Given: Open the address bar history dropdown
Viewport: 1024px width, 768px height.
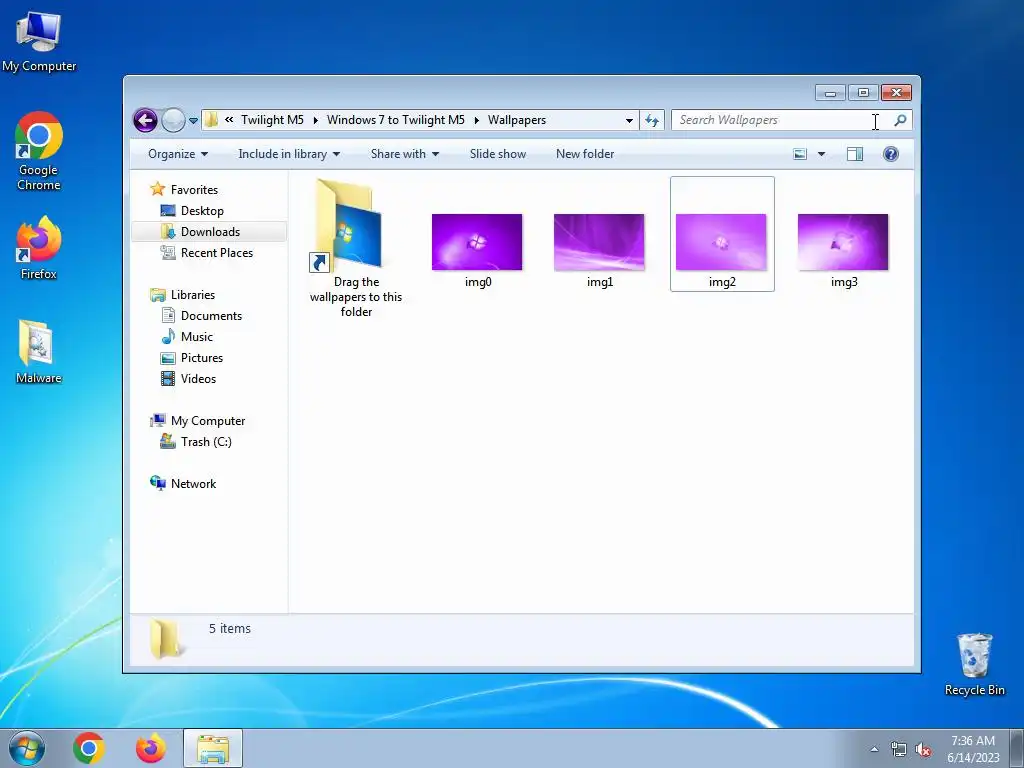Looking at the screenshot, I should (x=629, y=120).
